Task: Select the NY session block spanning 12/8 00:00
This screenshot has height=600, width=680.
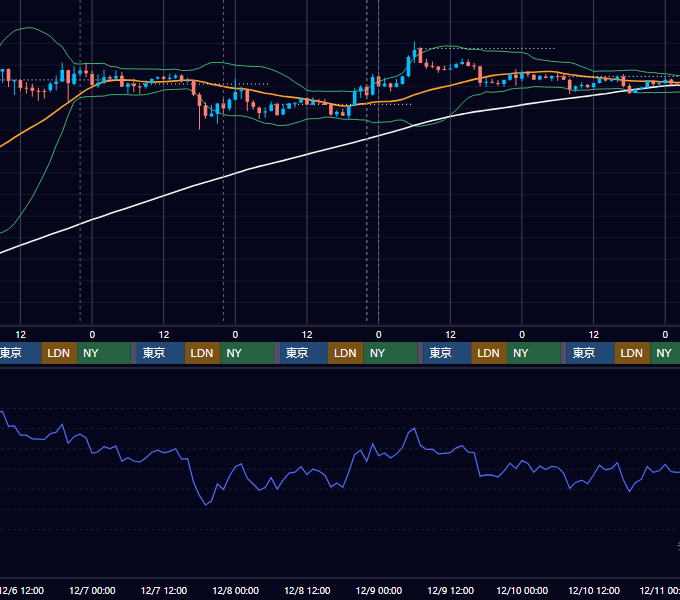Action: 247,353
